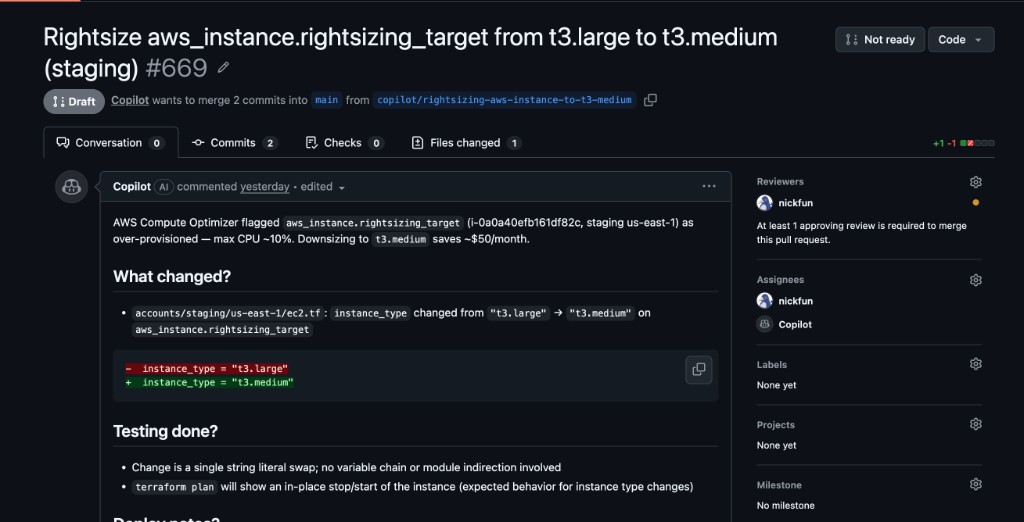Click the Copilot avatar under Assignees

pos(765,324)
